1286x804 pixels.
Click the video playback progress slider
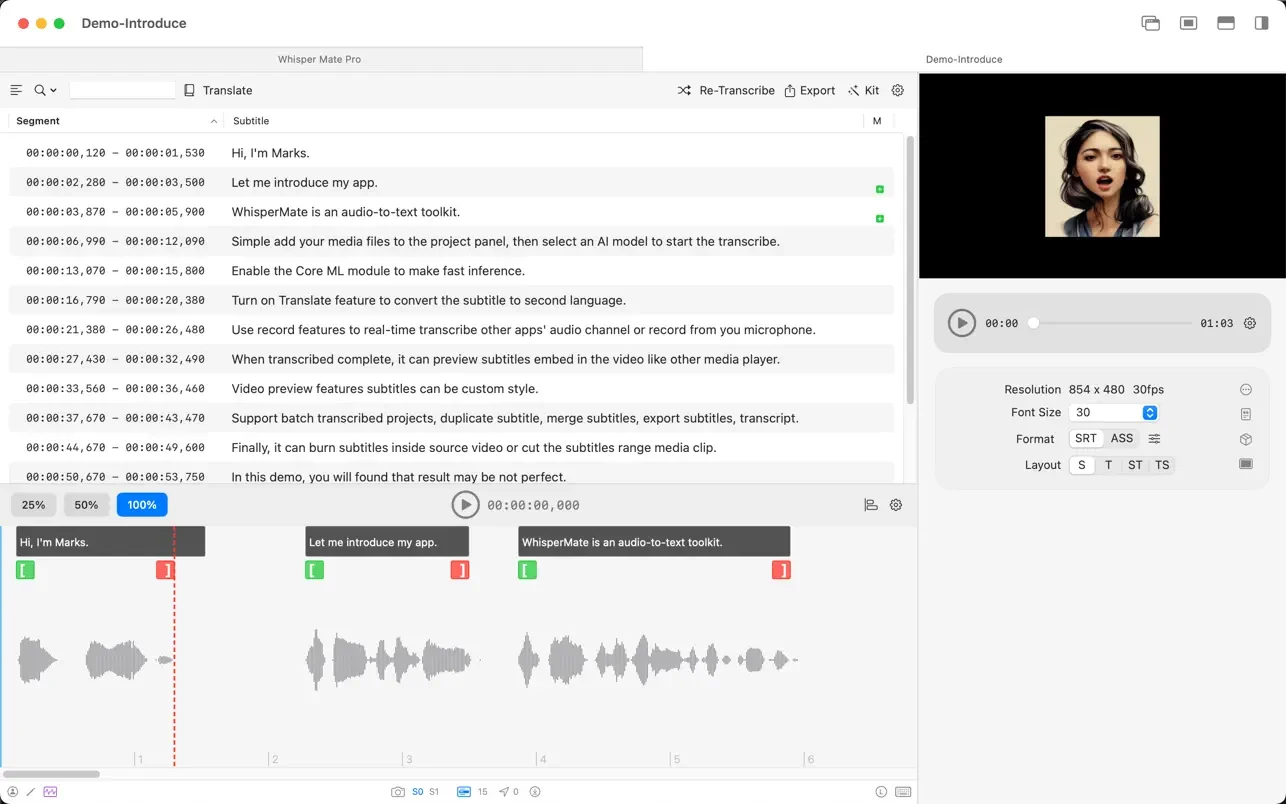[x=1112, y=323]
